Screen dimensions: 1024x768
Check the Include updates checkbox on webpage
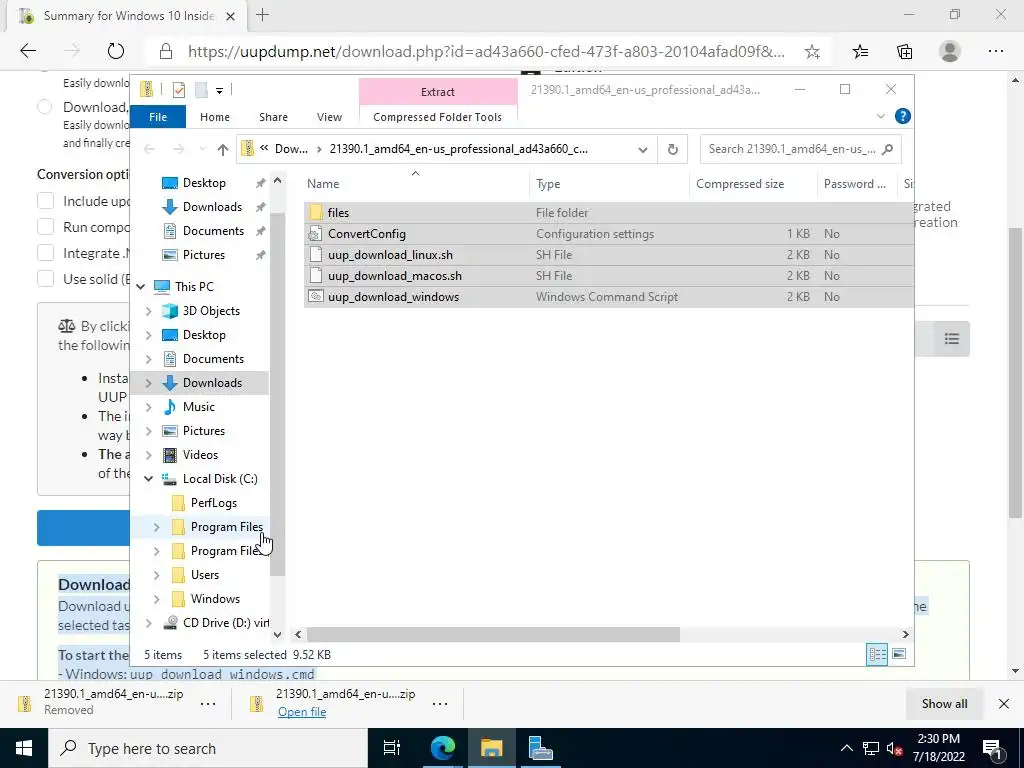coord(46,200)
